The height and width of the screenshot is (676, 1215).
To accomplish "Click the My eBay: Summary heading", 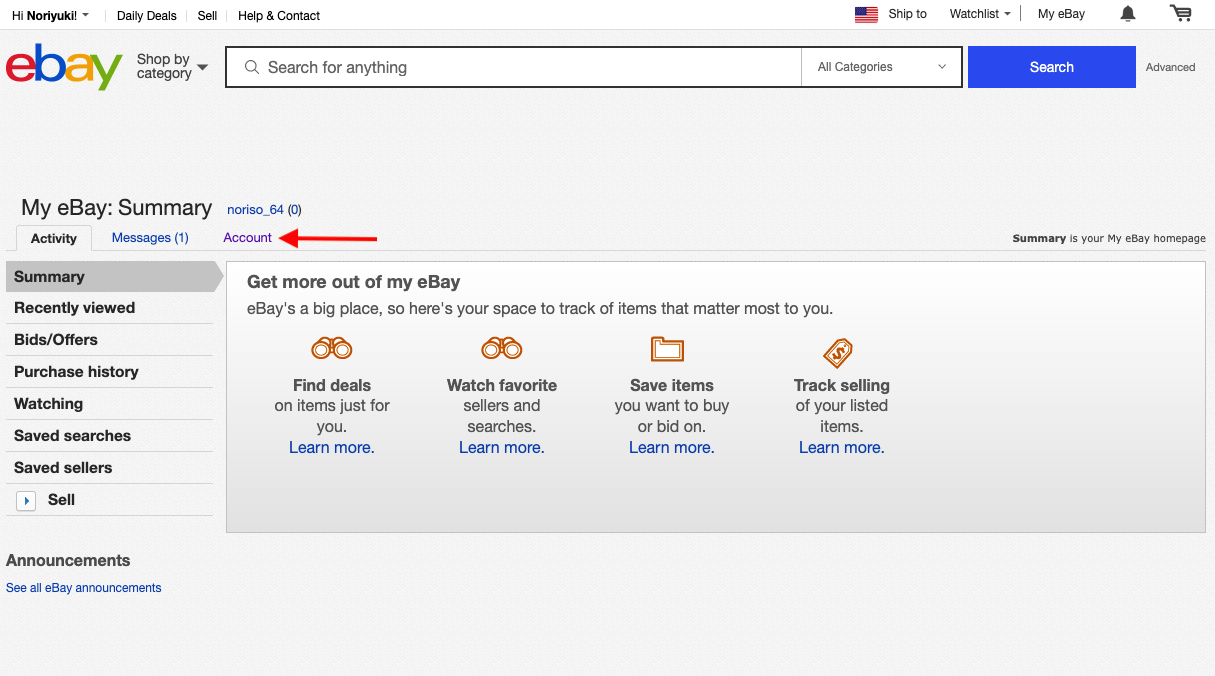I will click(x=116, y=208).
